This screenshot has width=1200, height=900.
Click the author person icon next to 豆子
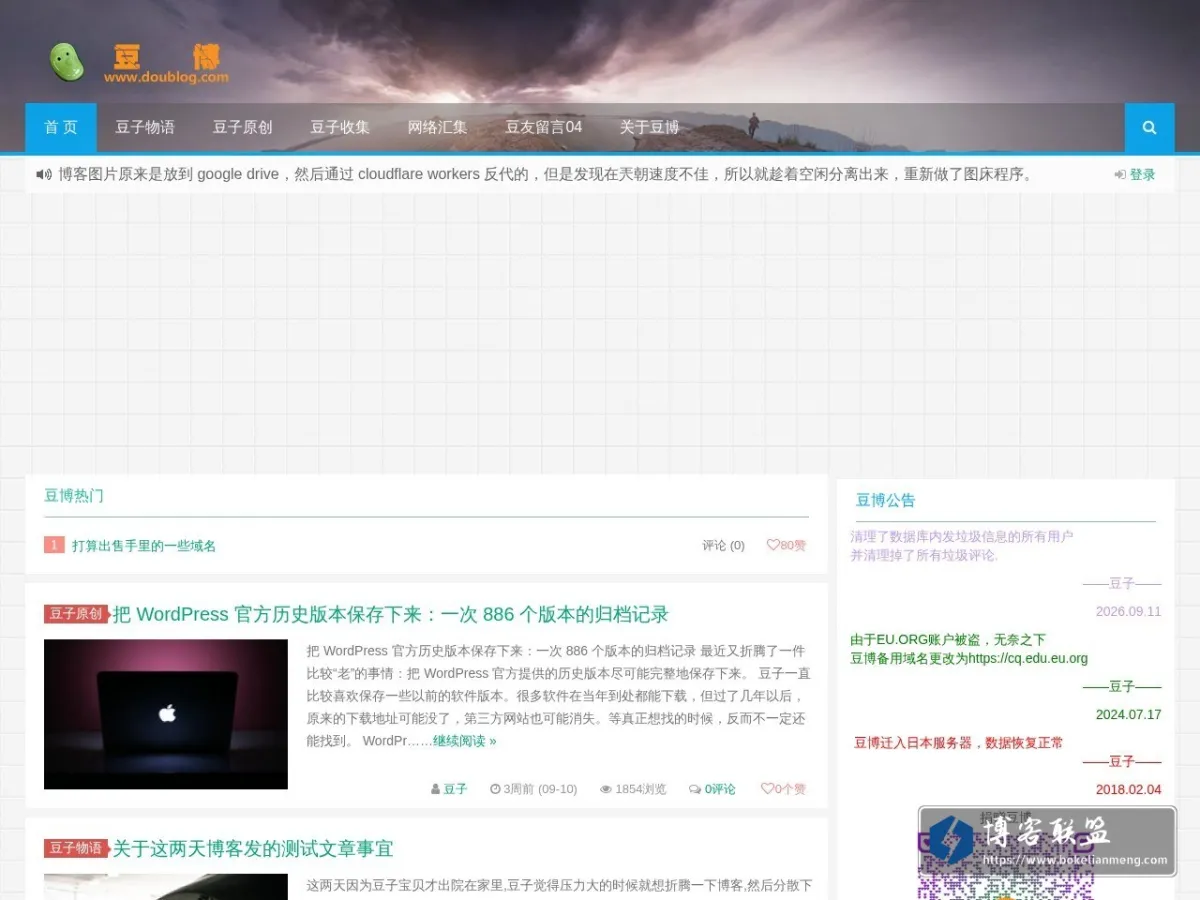[435, 789]
